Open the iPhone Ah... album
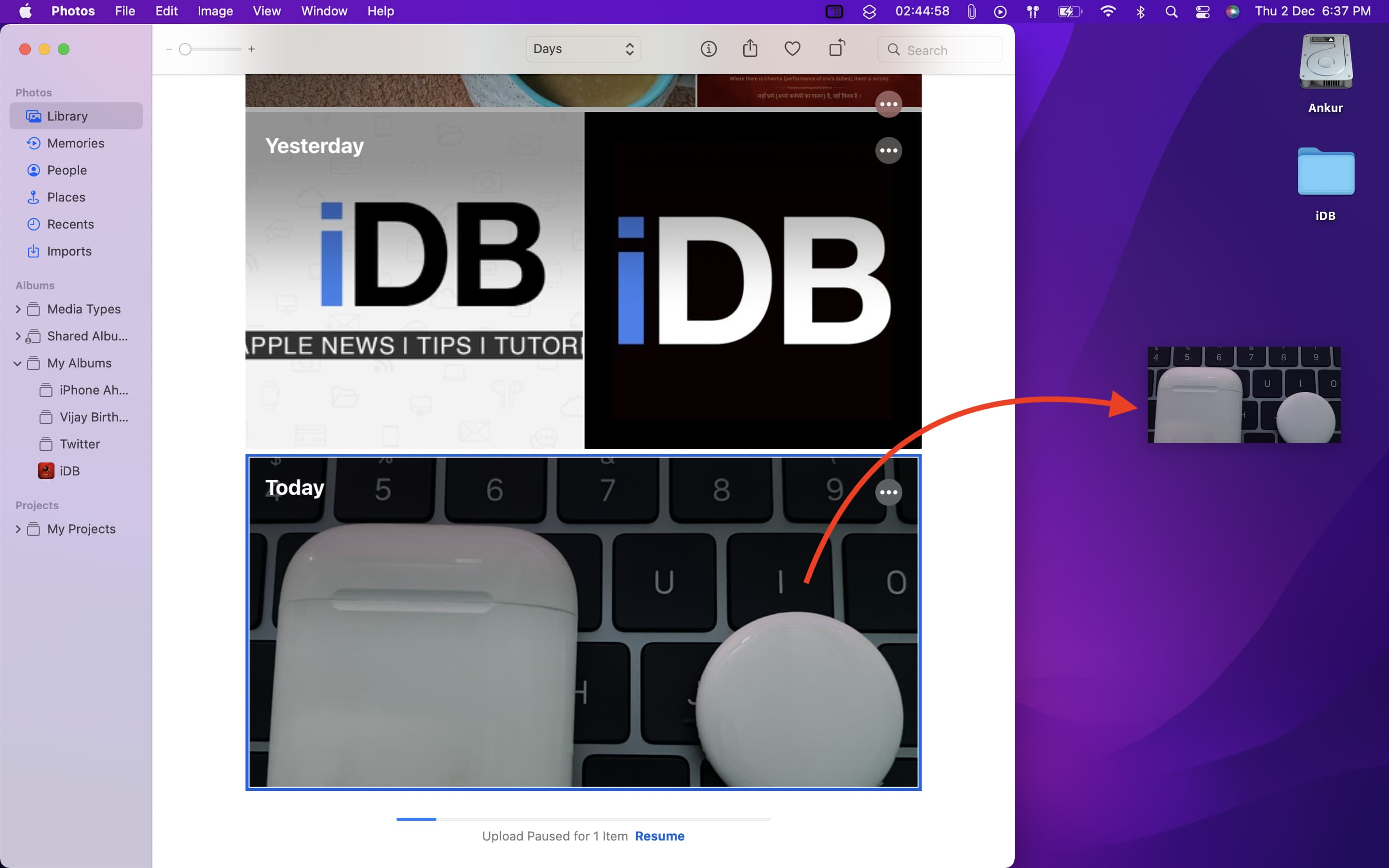 point(76,391)
